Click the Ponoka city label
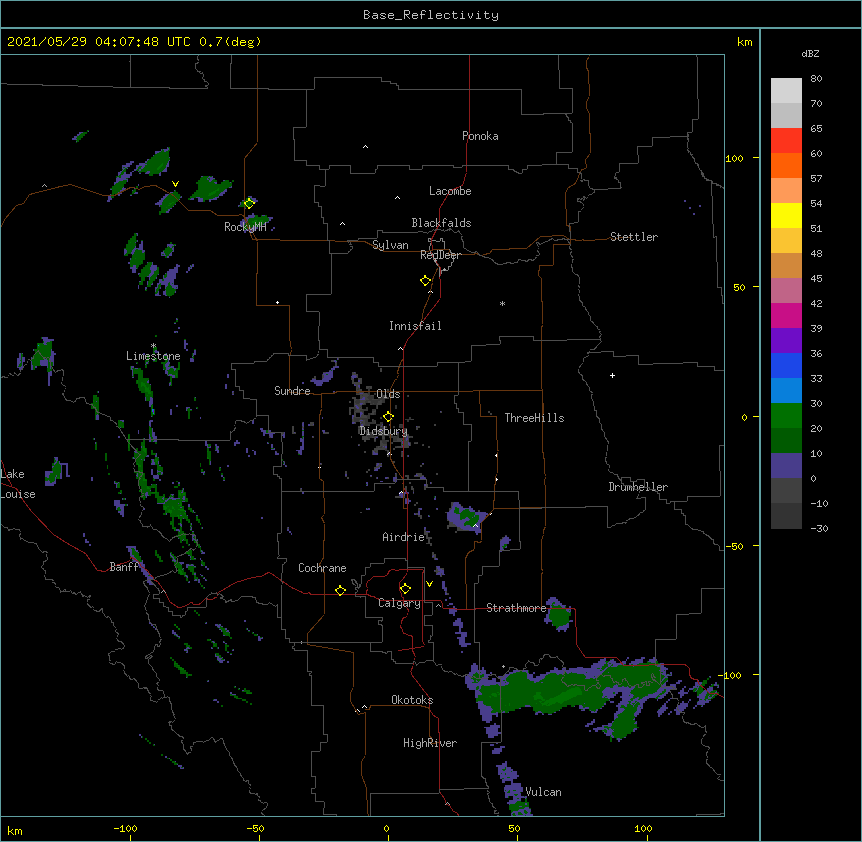862x842 pixels. point(480,136)
